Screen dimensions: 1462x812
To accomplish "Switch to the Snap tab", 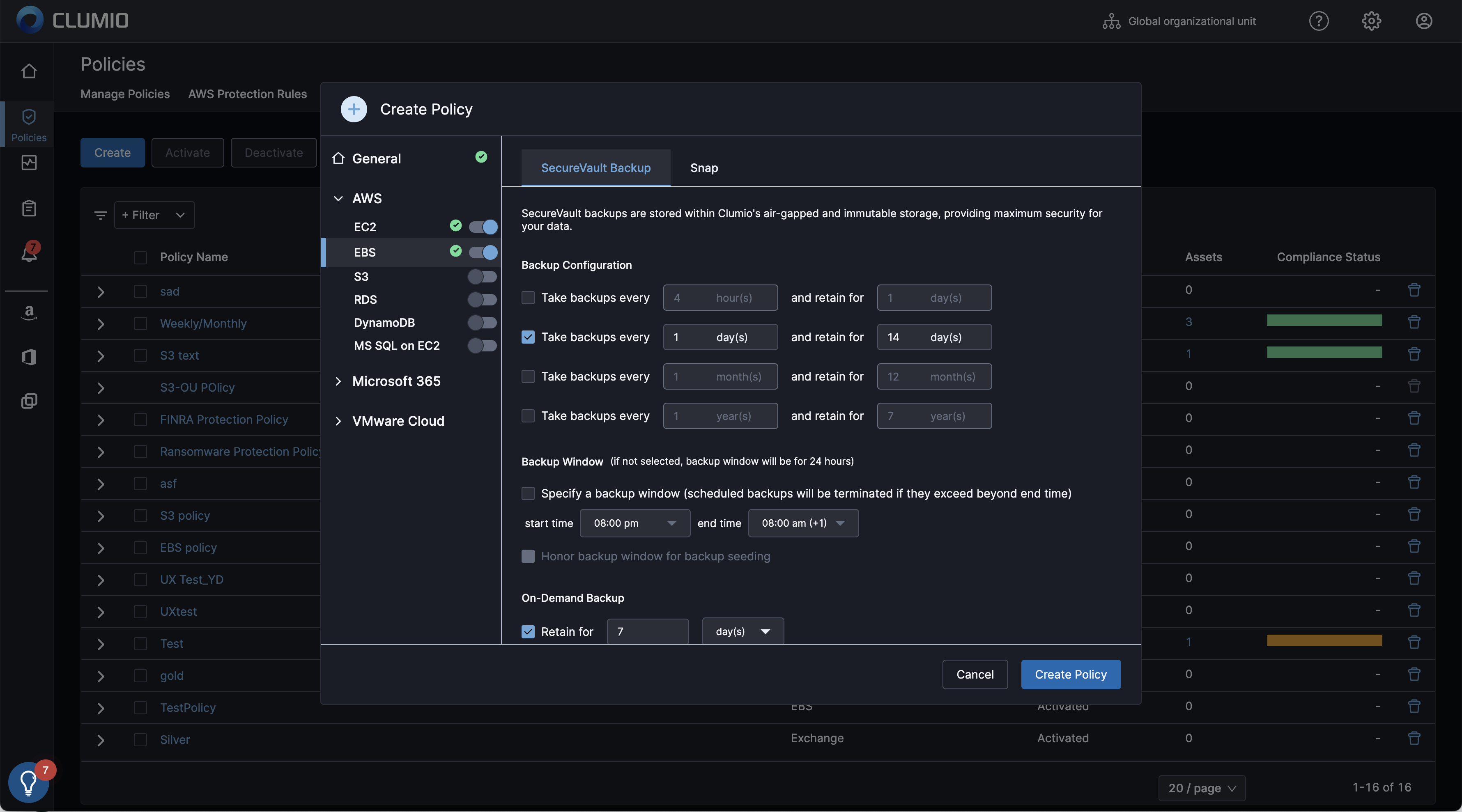I will [x=704, y=168].
